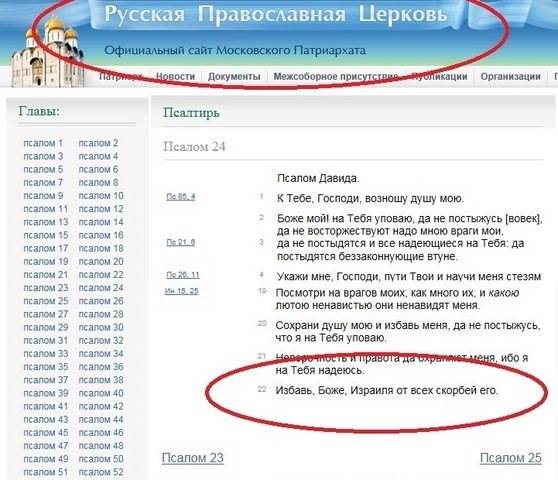
Task: Open псалом 13 in chapter list
Action: click(x=46, y=222)
